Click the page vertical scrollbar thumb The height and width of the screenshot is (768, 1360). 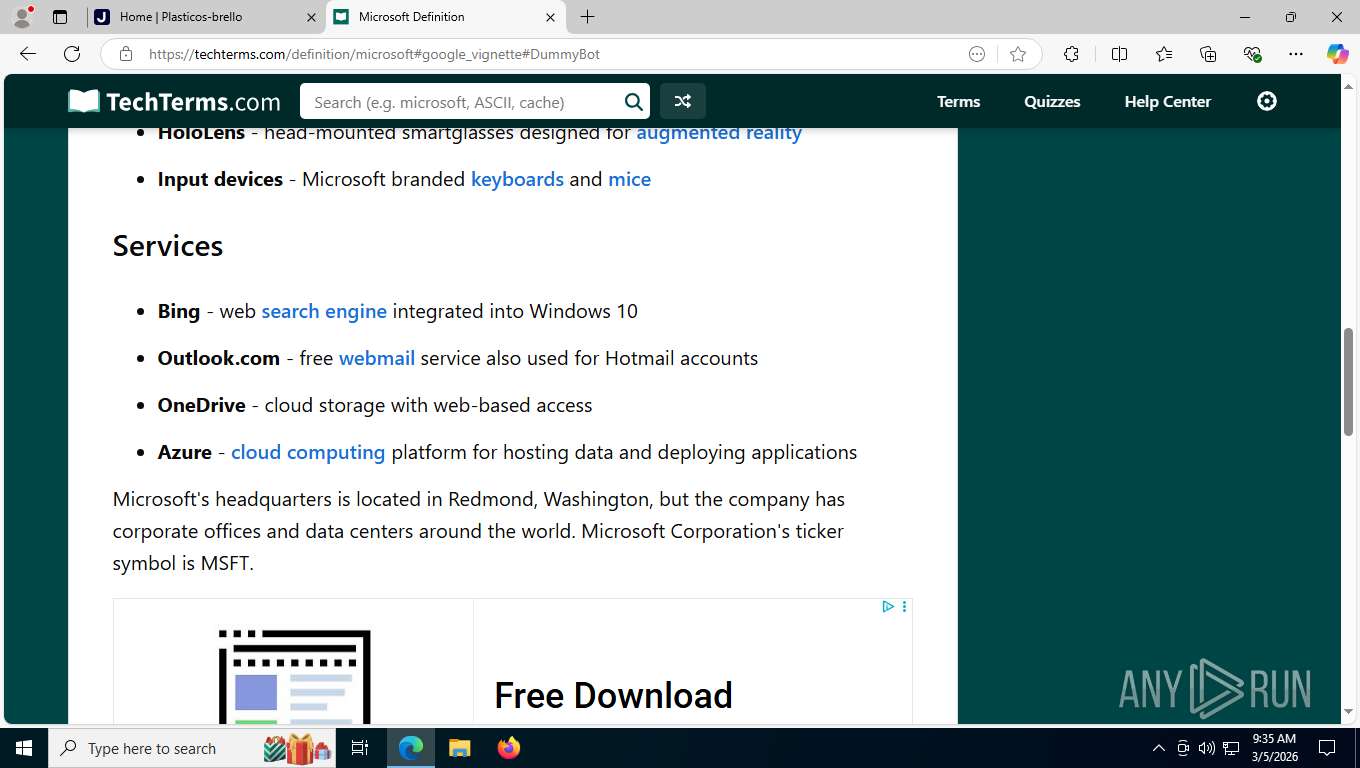coord(1348,381)
